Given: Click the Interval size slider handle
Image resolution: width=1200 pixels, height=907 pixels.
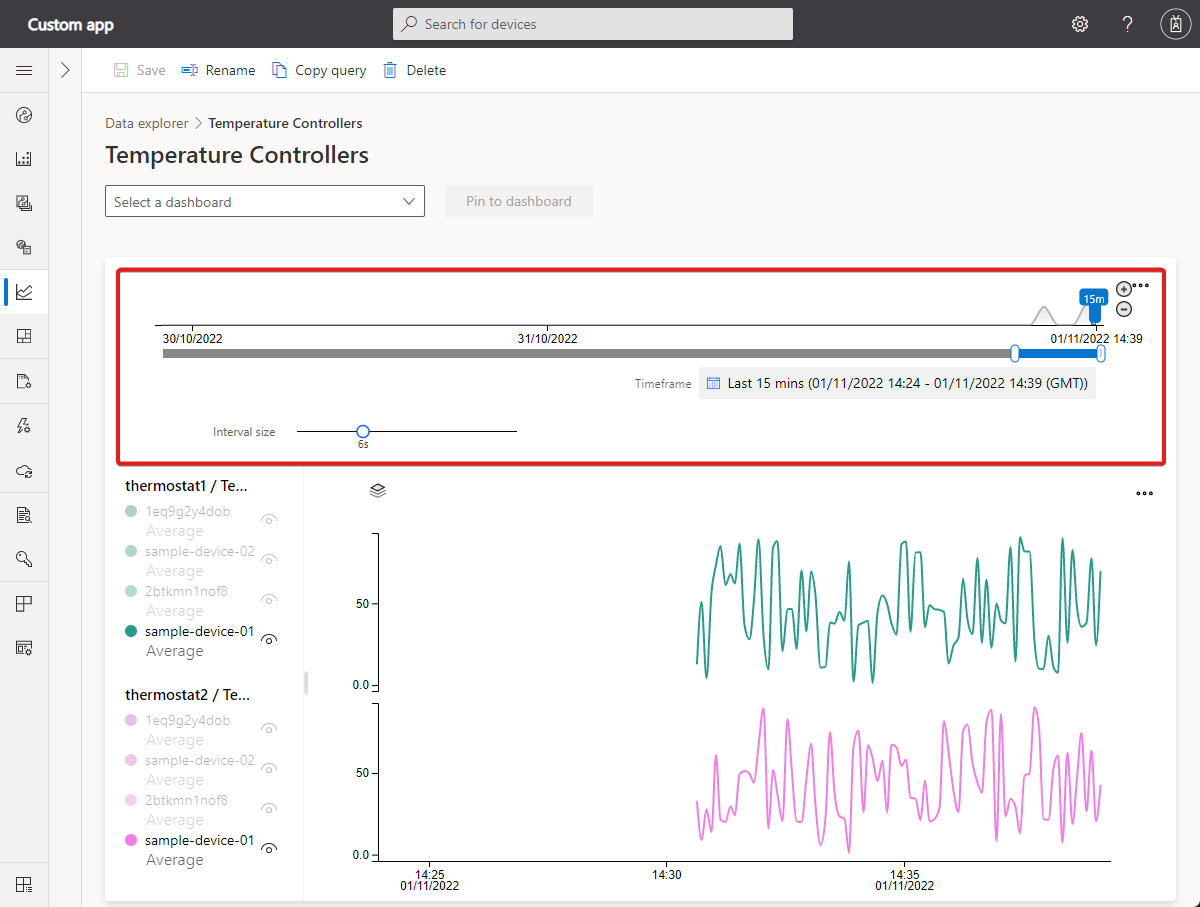Looking at the screenshot, I should click(x=363, y=431).
